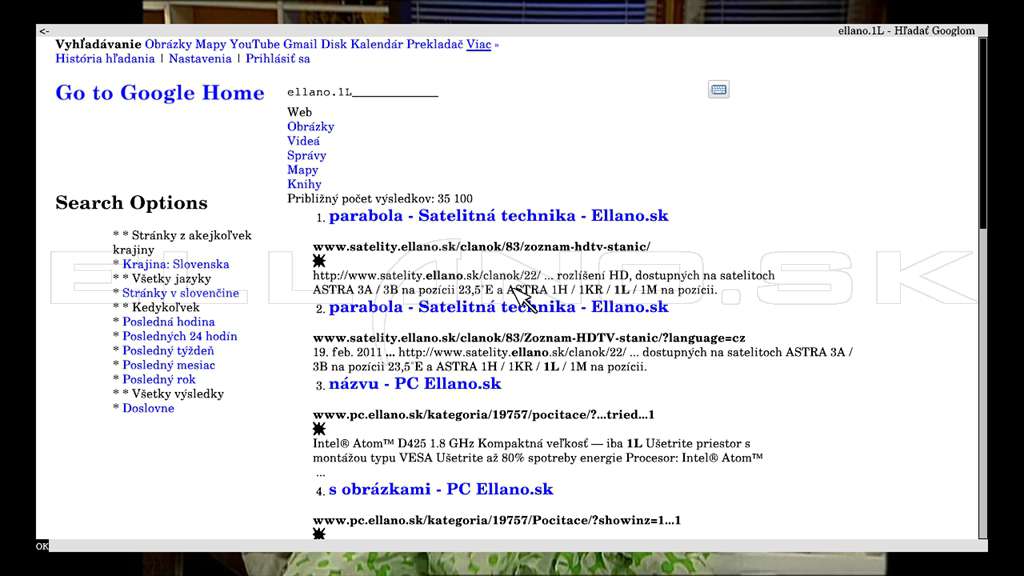Expand the Viac » menu
The image size is (1024, 576).
tap(482, 44)
